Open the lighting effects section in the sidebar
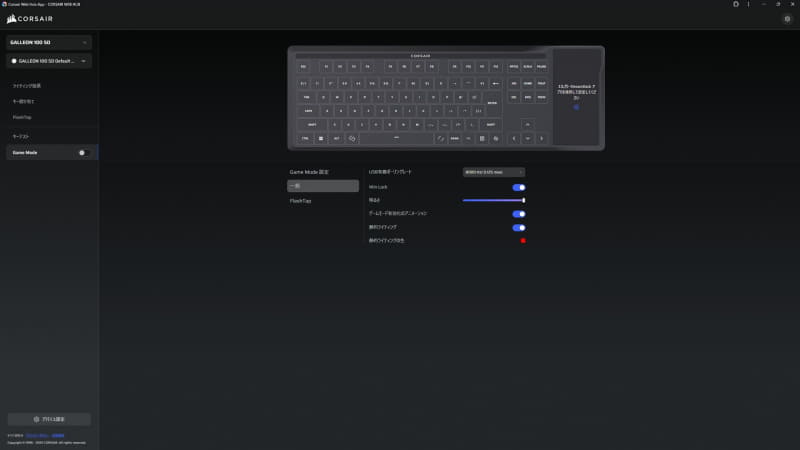The height and width of the screenshot is (450, 800). tap(27, 86)
